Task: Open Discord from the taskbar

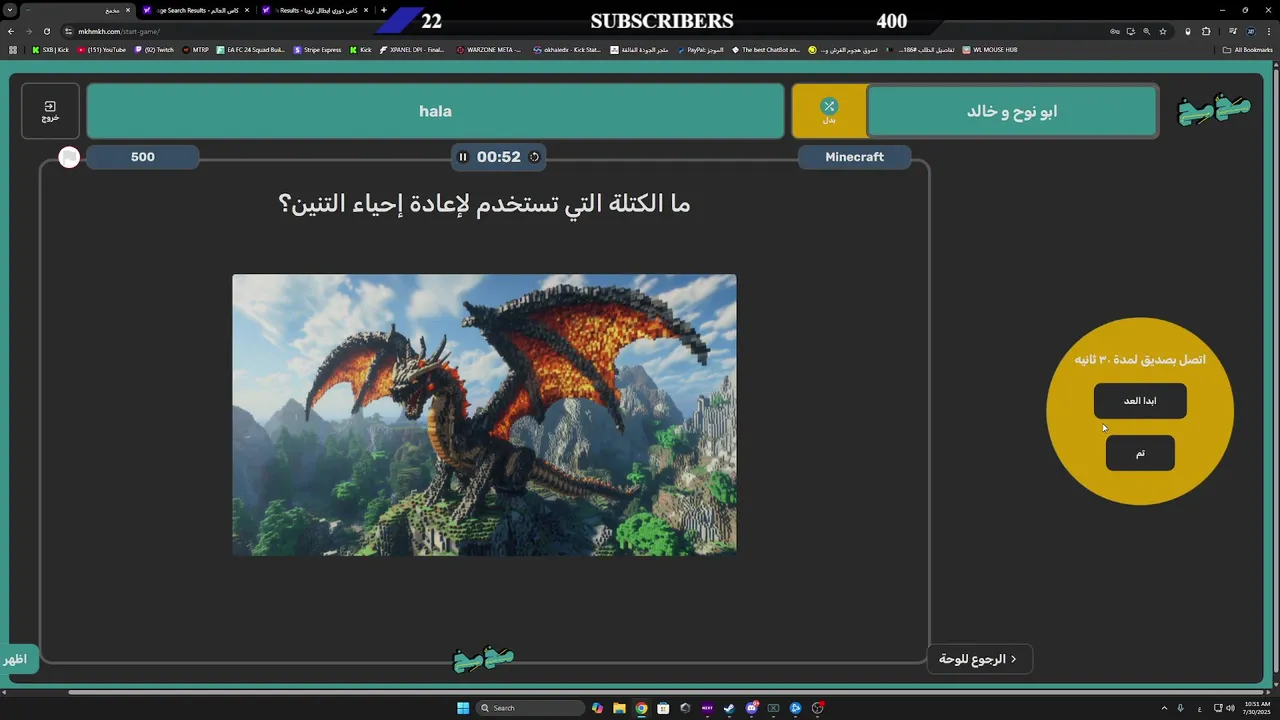Action: 752,708
